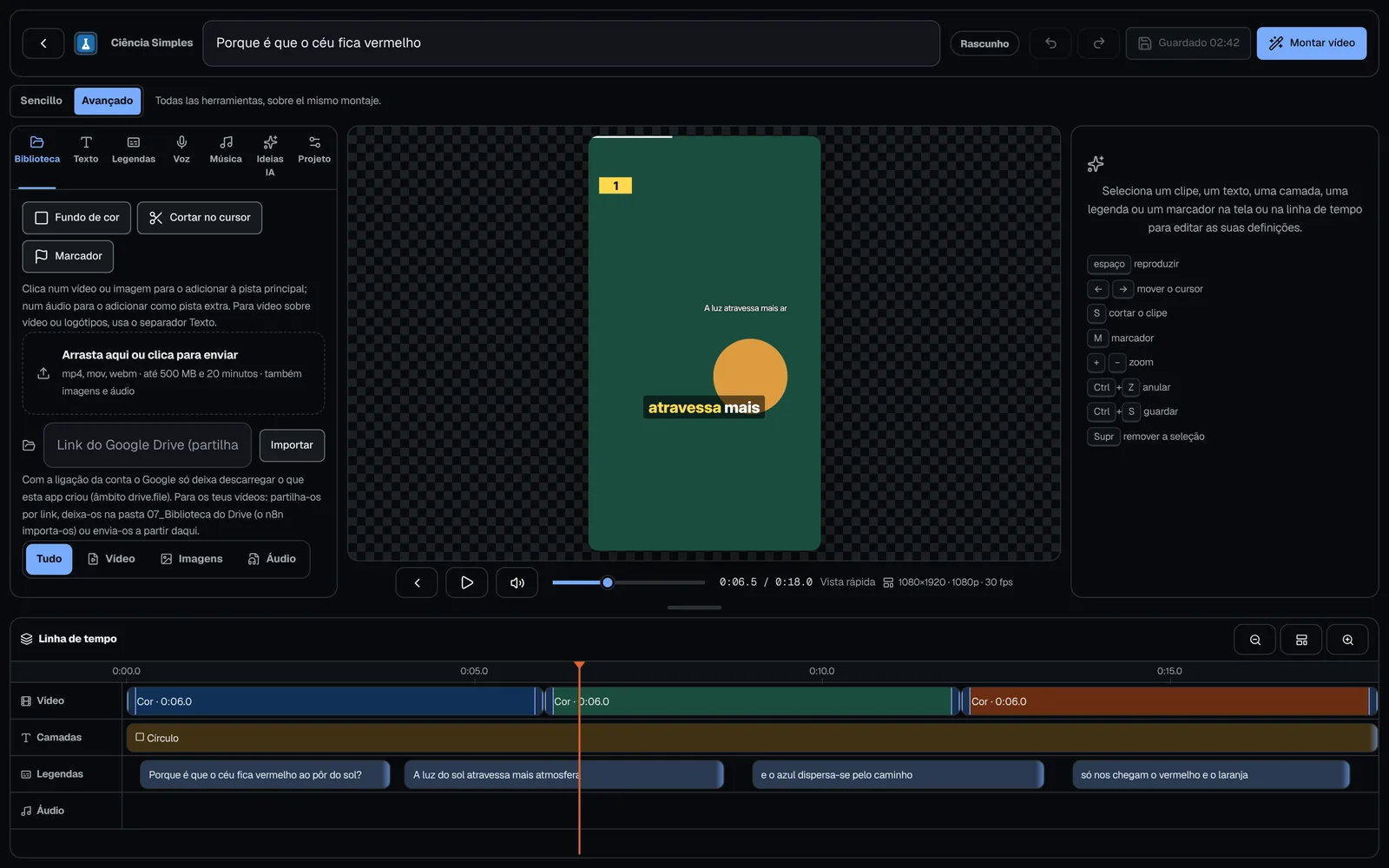
Task: Open the Música tab
Action: (x=226, y=149)
